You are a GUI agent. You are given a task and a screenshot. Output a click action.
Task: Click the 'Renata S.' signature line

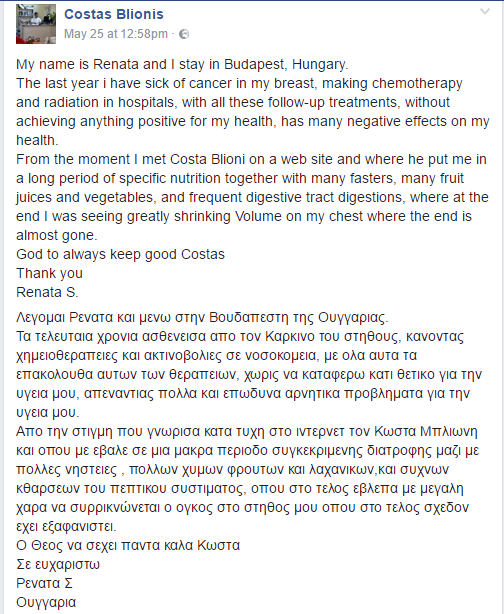47,292
